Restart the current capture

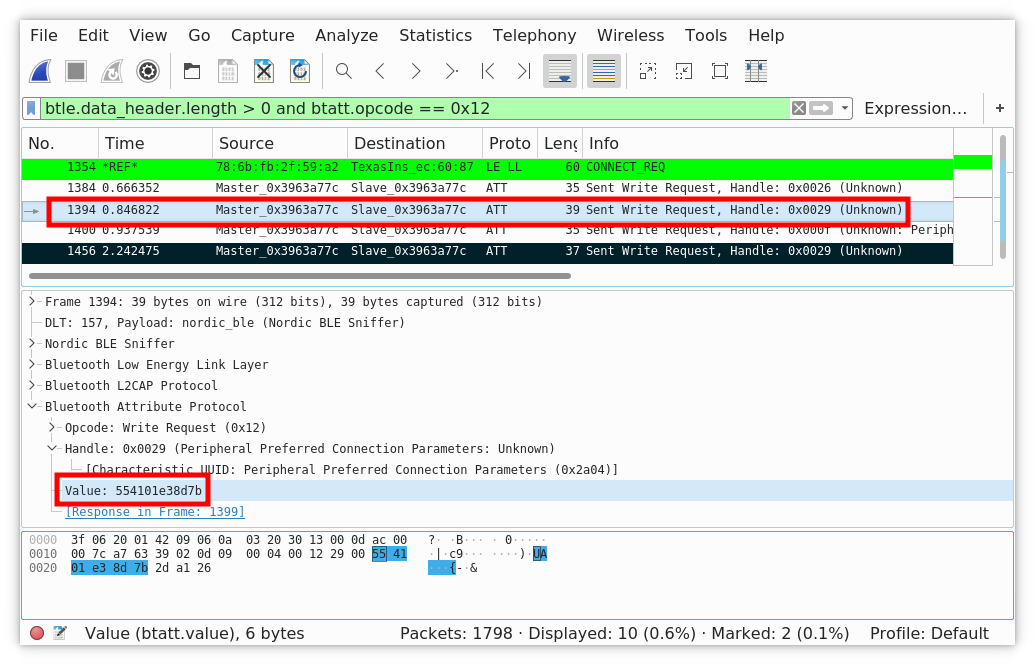111,70
